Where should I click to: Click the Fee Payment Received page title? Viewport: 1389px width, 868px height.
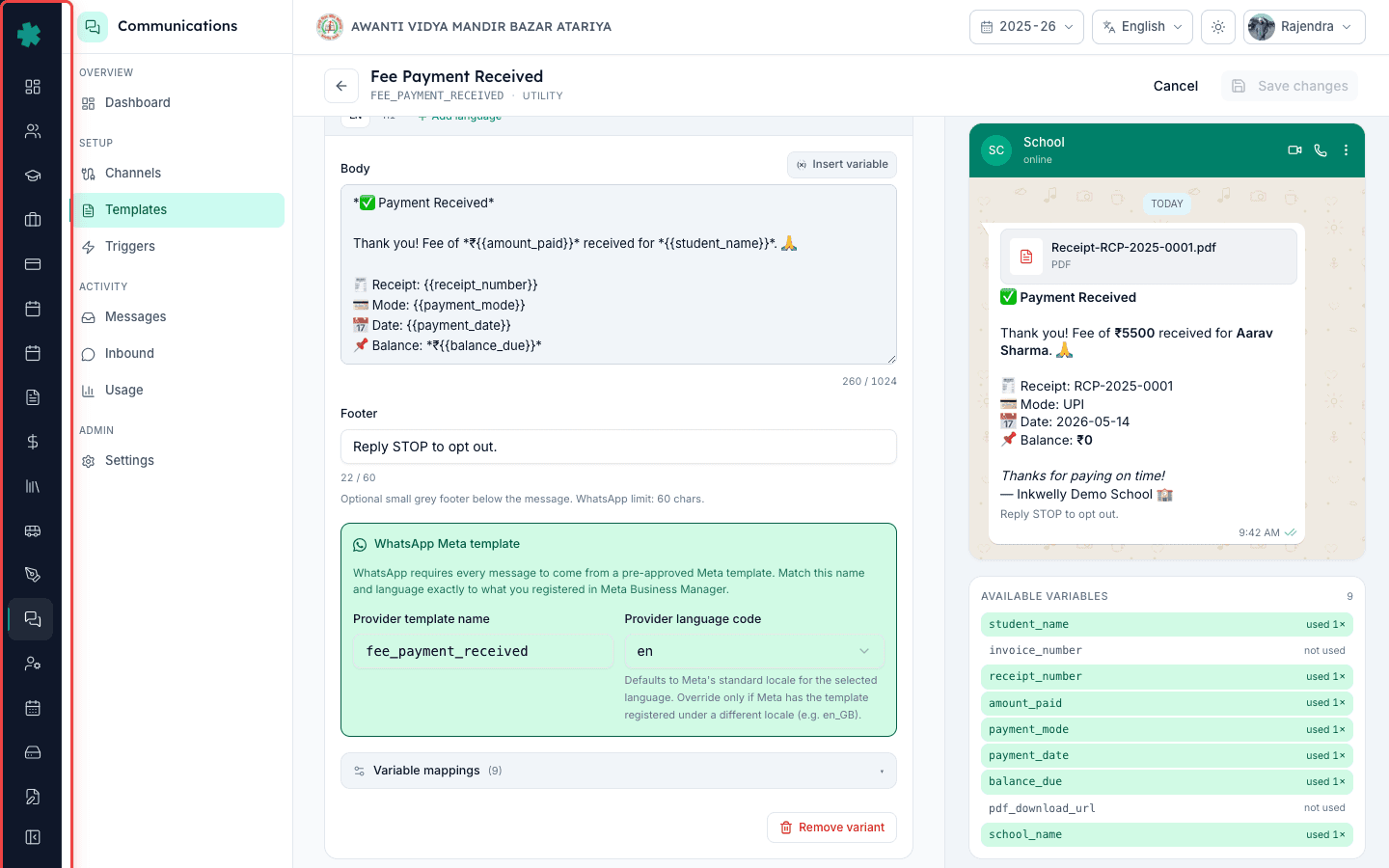tap(456, 76)
